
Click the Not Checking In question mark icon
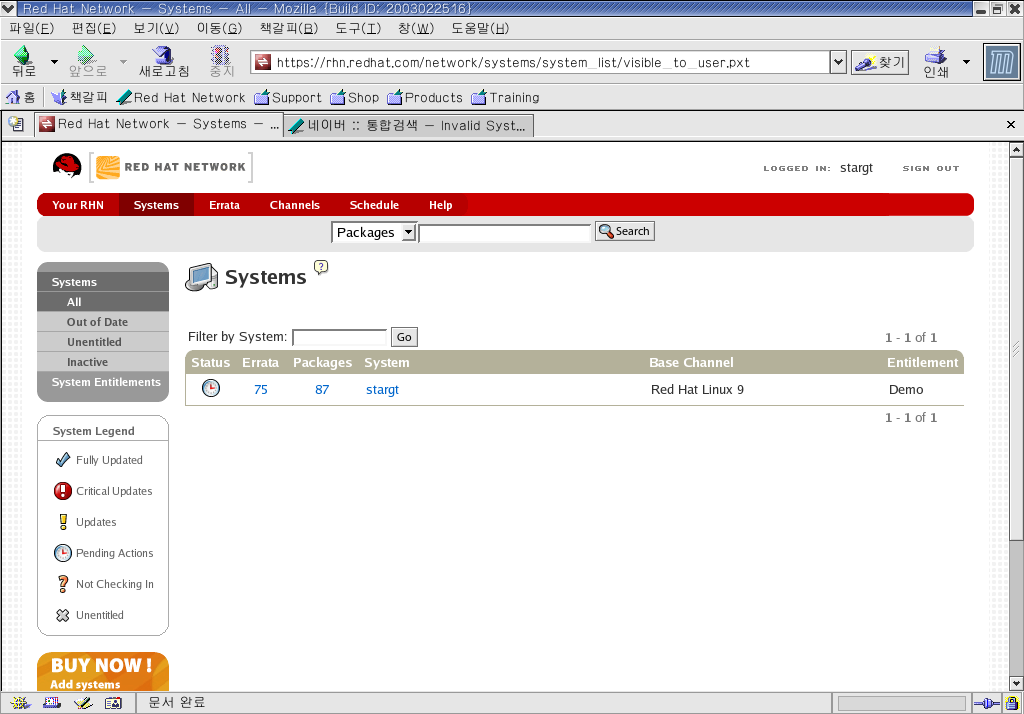point(63,583)
